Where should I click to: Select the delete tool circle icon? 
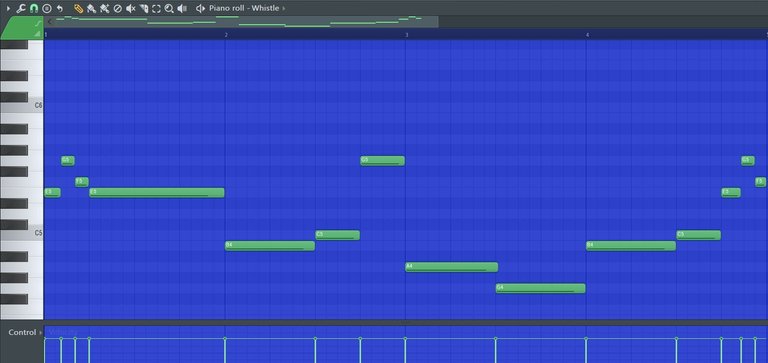click(117, 8)
